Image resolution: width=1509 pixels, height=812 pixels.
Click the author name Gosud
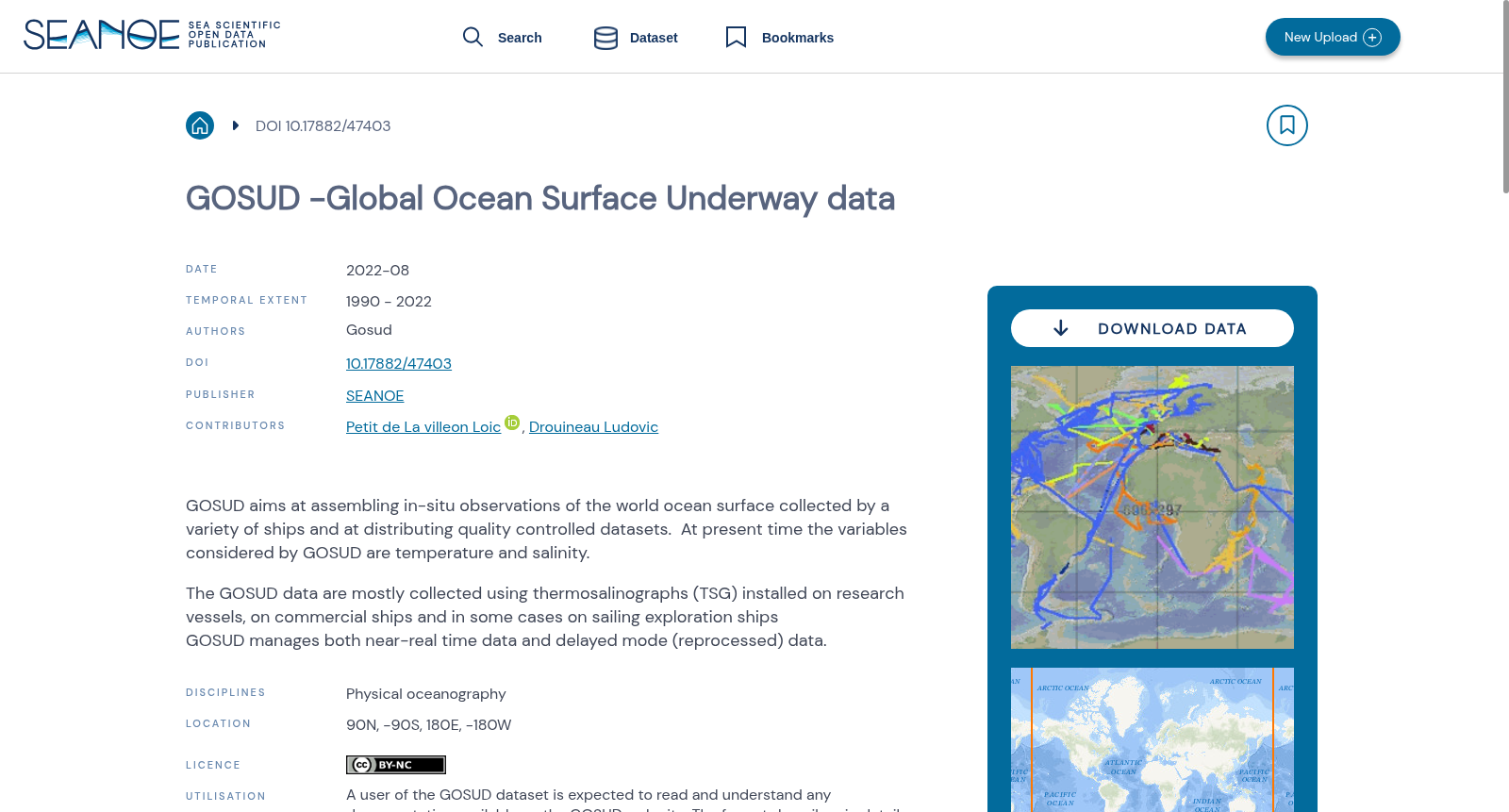(x=369, y=330)
